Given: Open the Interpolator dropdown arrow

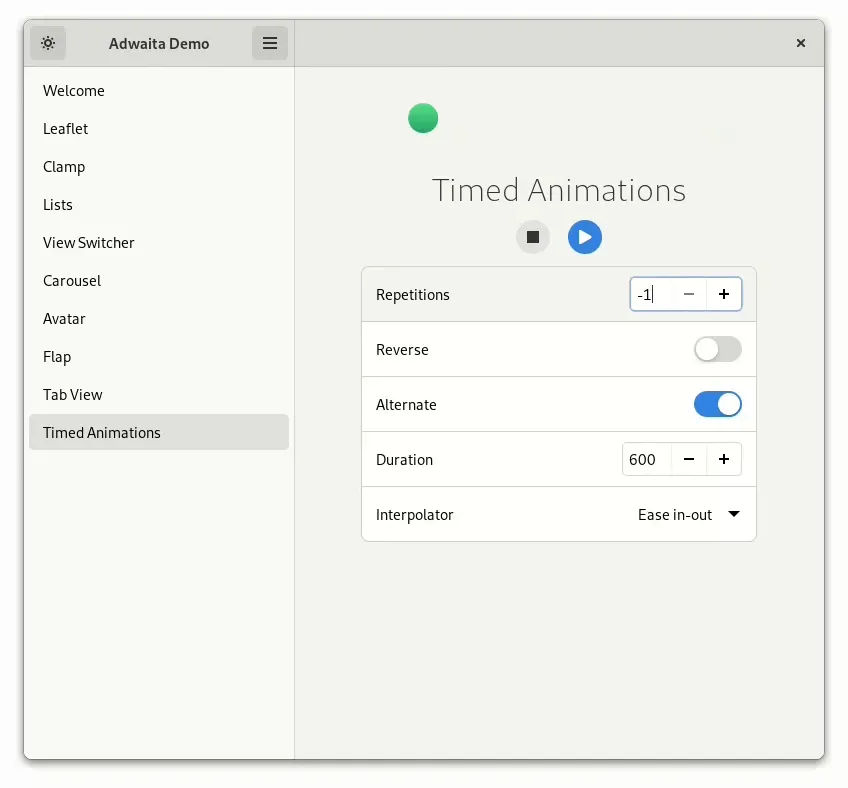Looking at the screenshot, I should pyautogui.click(x=733, y=514).
